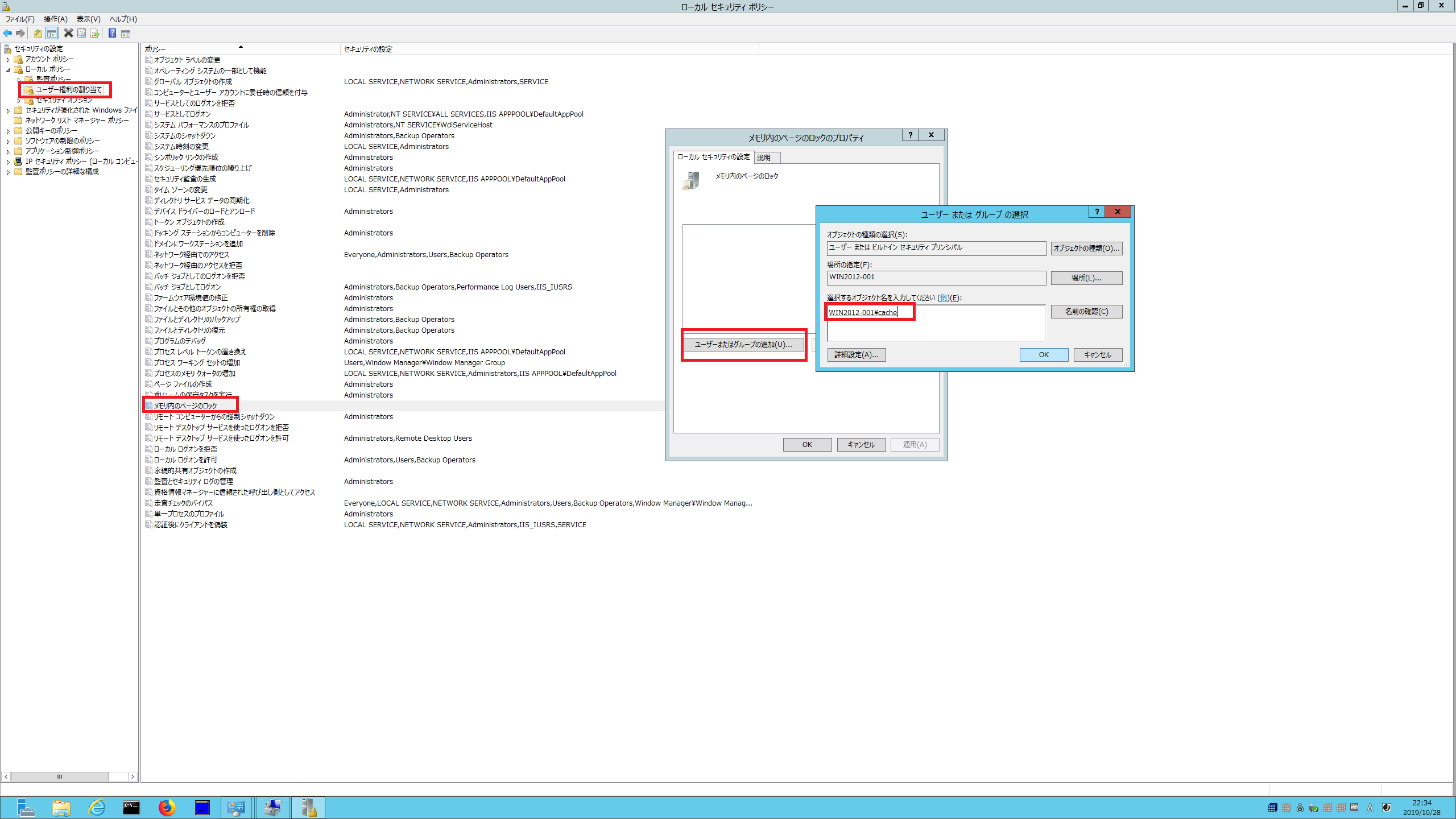The image size is (1456, 819).
Task: Click the Back navigation arrow in the toolbar
Action: [x=7, y=33]
